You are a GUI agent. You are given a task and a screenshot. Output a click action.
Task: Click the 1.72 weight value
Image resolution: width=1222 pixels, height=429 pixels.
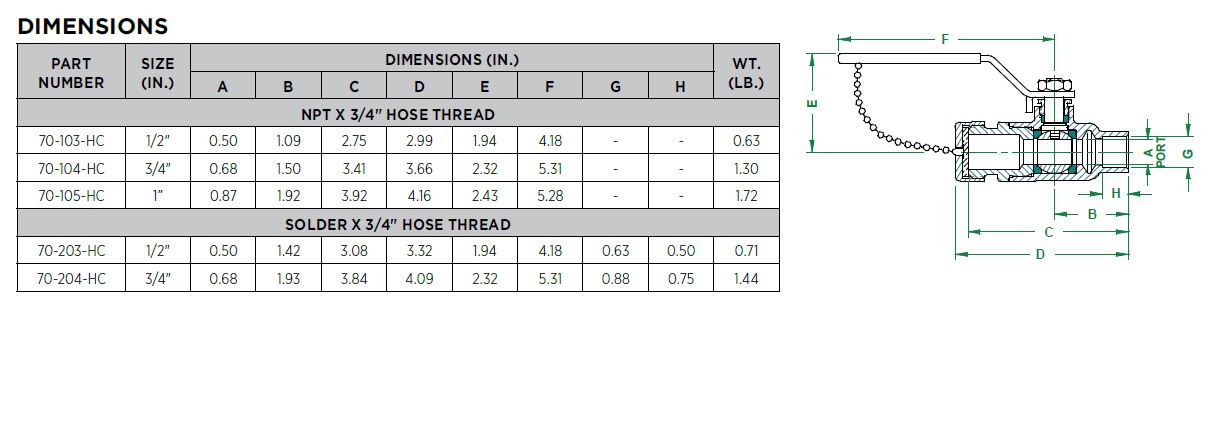[746, 196]
